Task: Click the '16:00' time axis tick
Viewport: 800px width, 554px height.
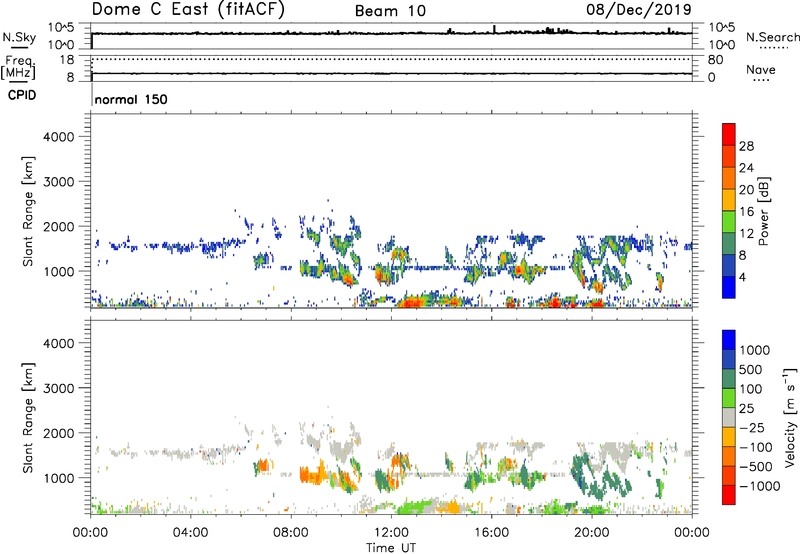Action: coord(491,533)
